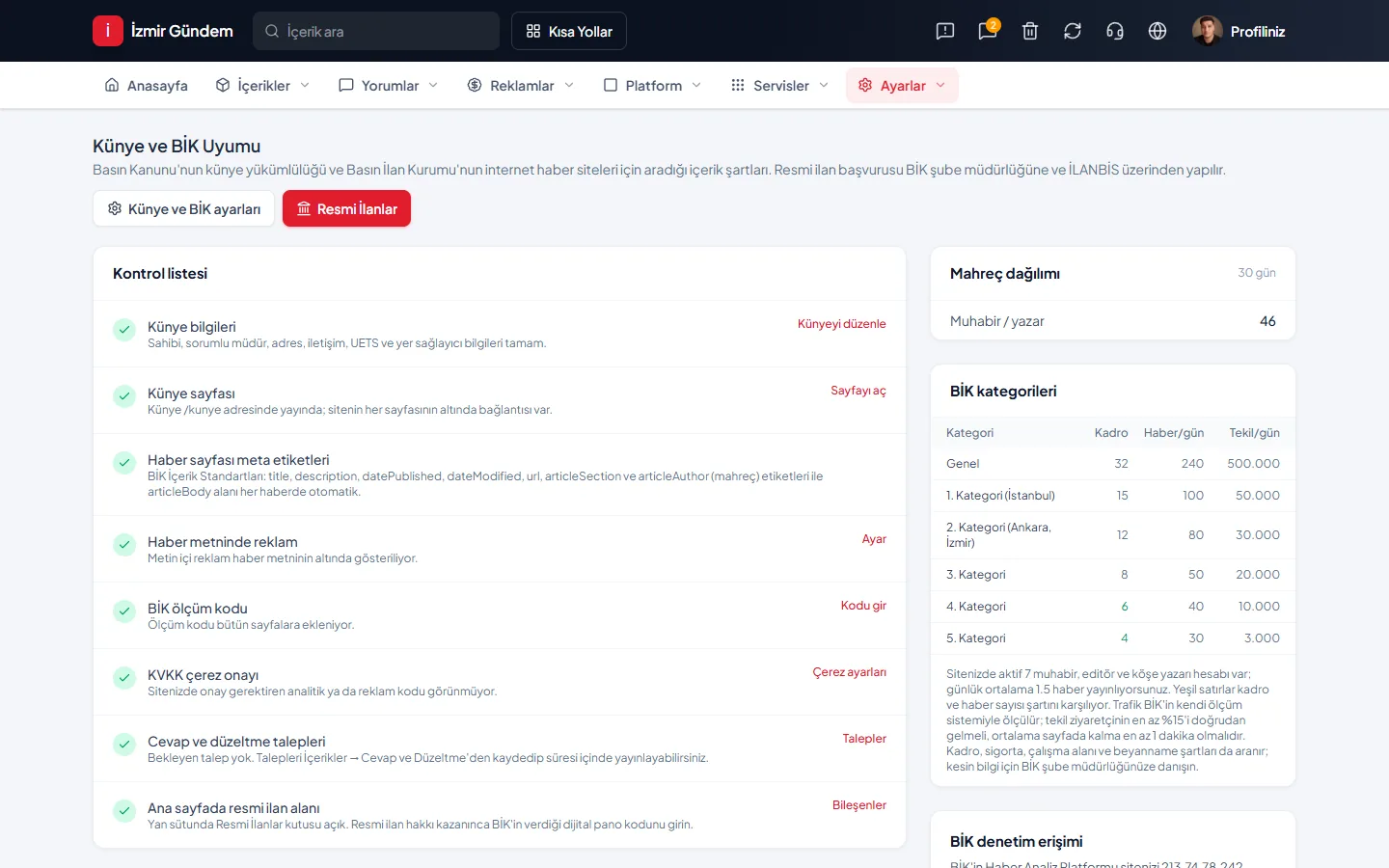
Task: Click the 1. Kategori (İstanbul) table row
Action: [x=1113, y=495]
